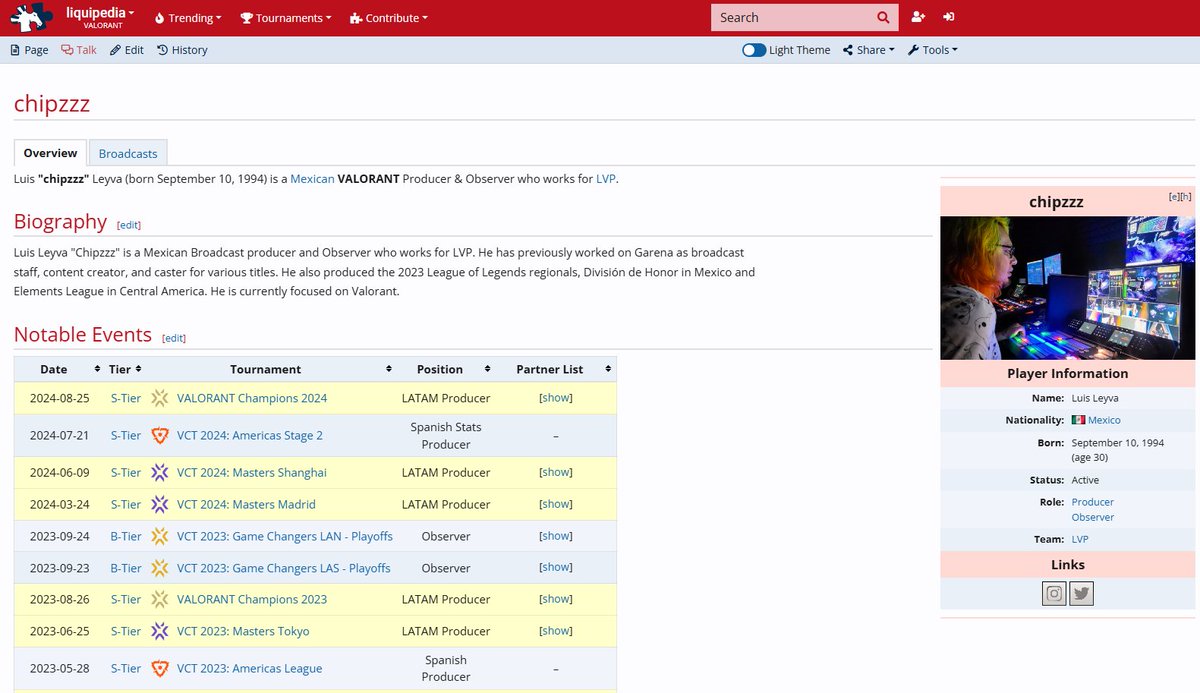1200x693 pixels.
Task: Open VCT 2023: Game Changers LAS - Playoffs link
Action: 284,568
